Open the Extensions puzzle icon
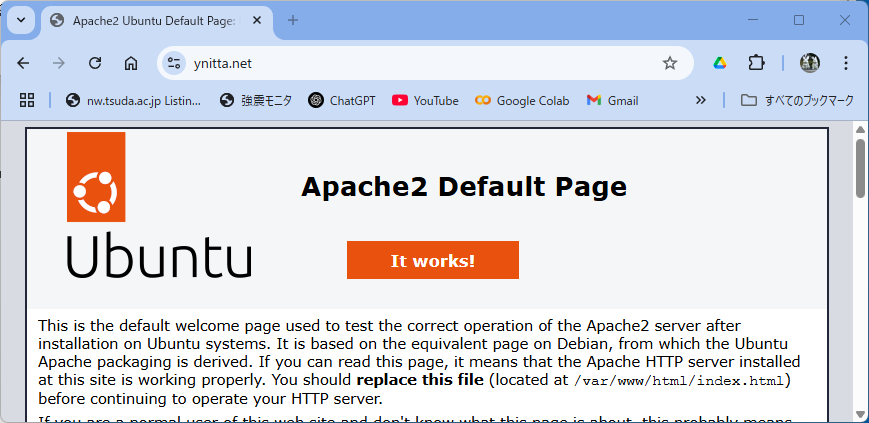This screenshot has height=423, width=869. point(756,63)
